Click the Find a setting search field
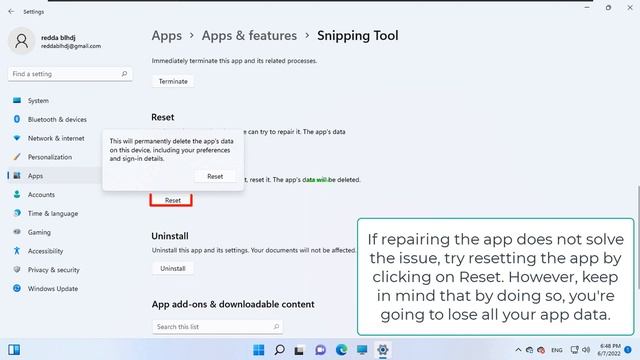Screen dimensions: 640x360 (70, 74)
